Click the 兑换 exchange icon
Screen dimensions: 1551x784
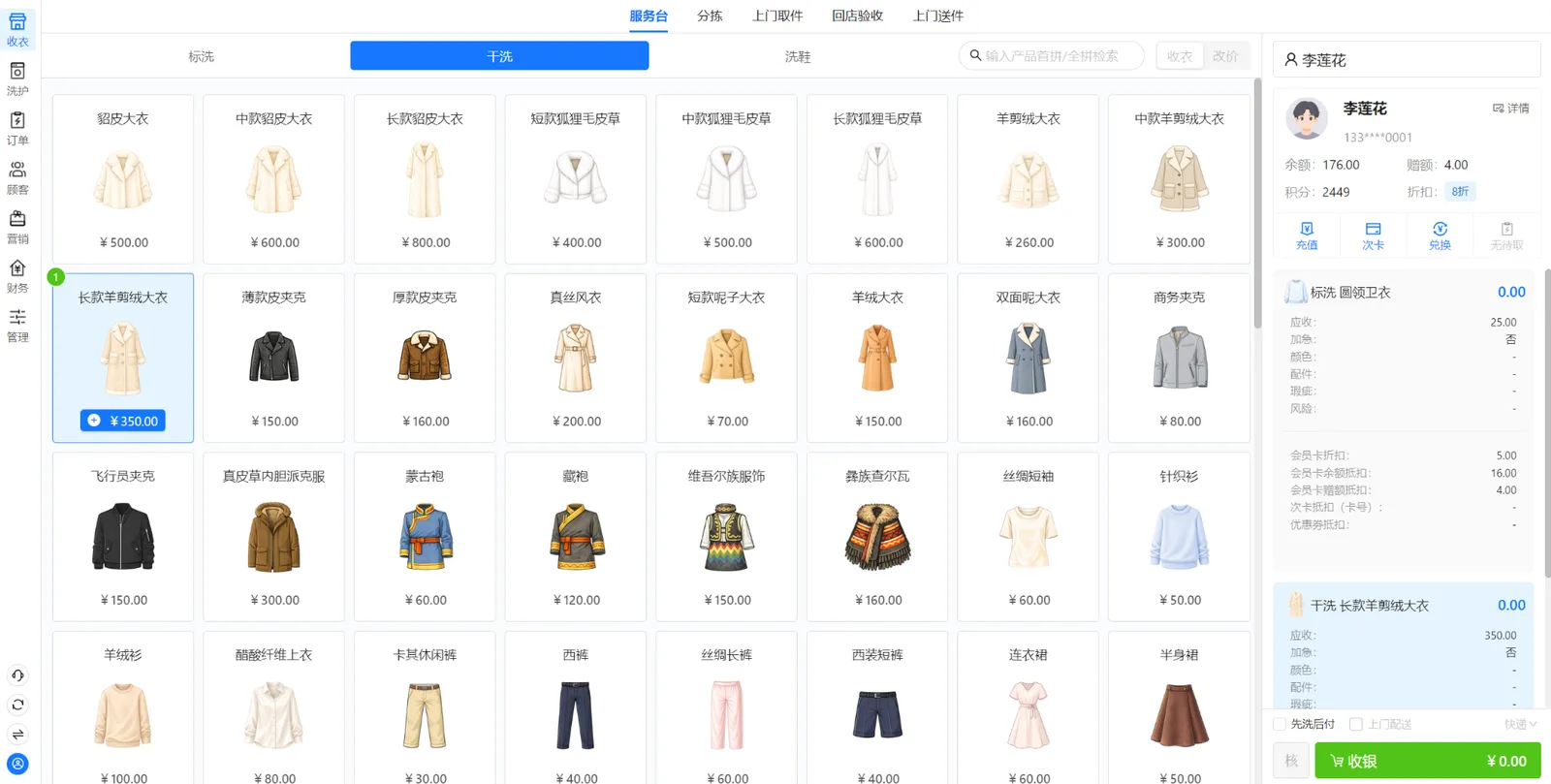pos(1440,235)
